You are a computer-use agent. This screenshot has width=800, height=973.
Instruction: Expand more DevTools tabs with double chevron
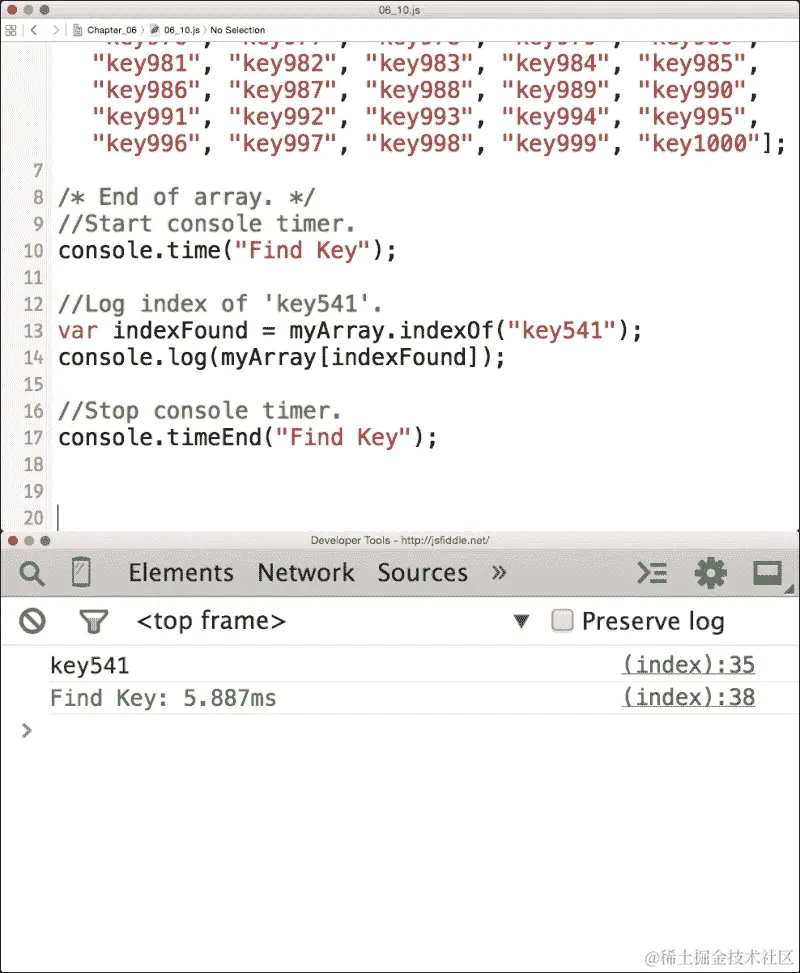[x=499, y=572]
